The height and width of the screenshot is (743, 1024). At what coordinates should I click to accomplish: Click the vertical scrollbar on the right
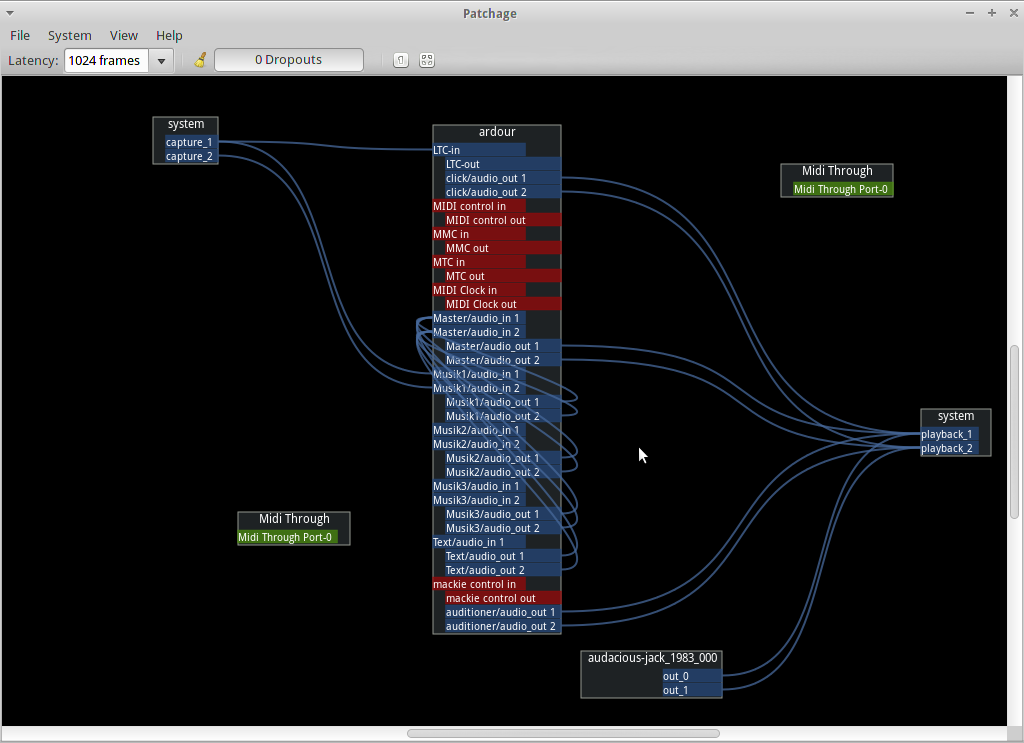pos(1014,432)
